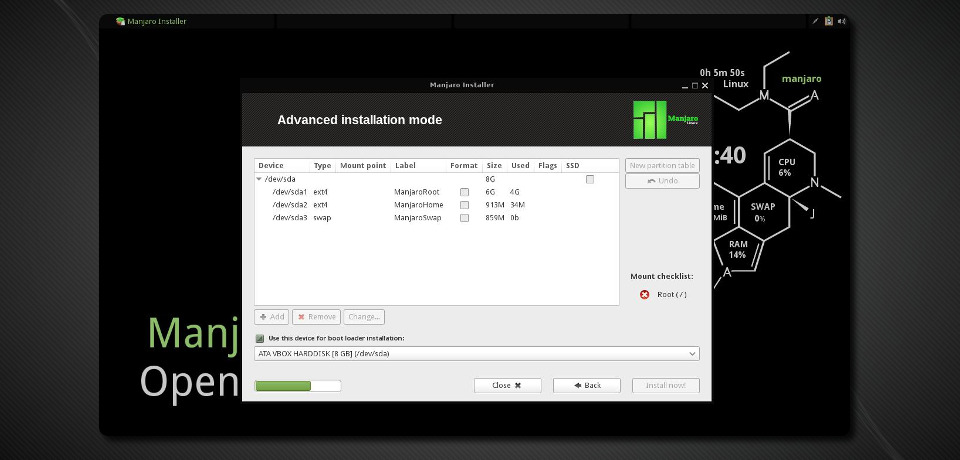Click the Remove partition button
The height and width of the screenshot is (460, 960).
click(x=316, y=317)
